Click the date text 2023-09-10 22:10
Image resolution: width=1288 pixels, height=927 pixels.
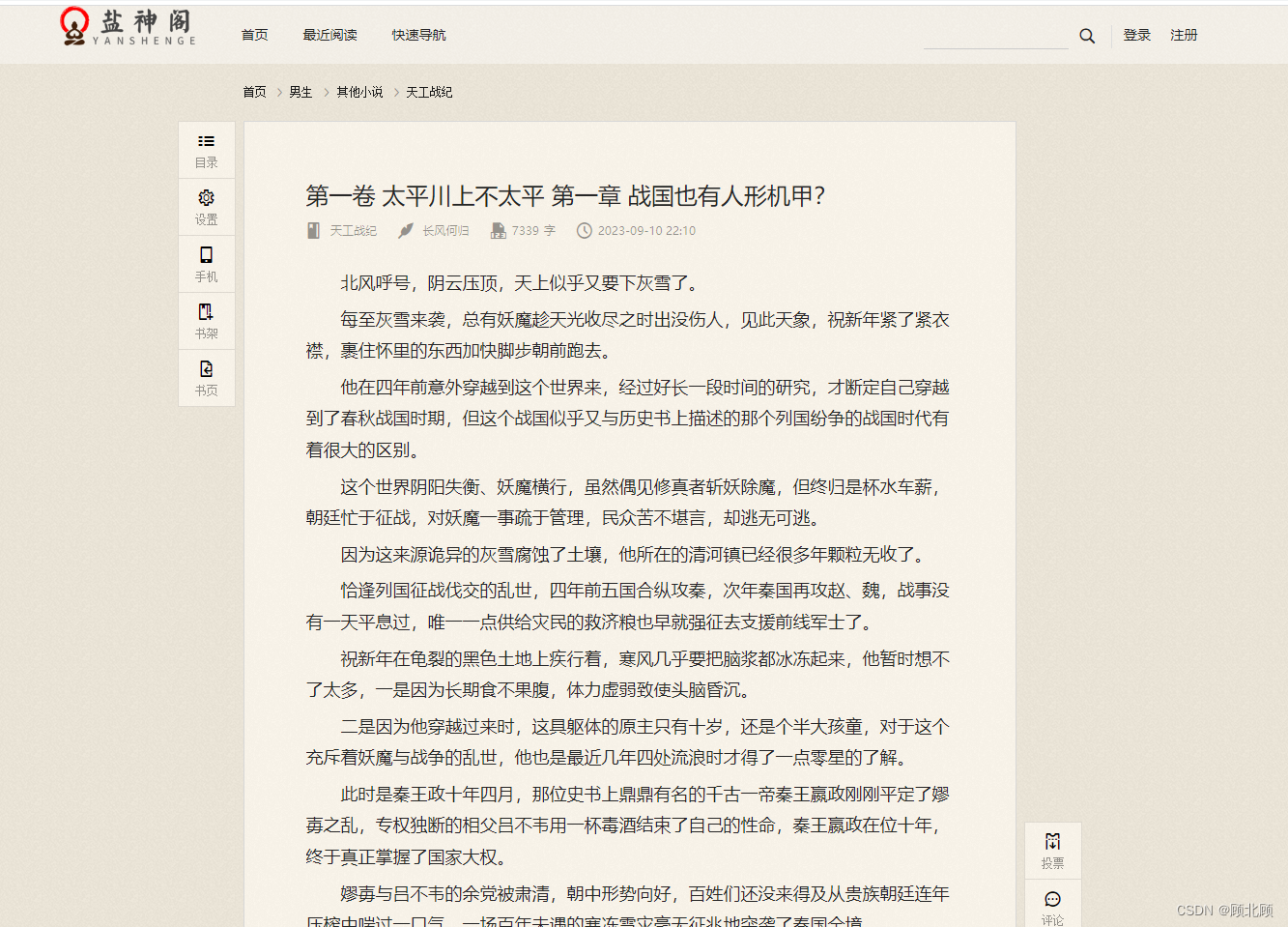coord(646,231)
